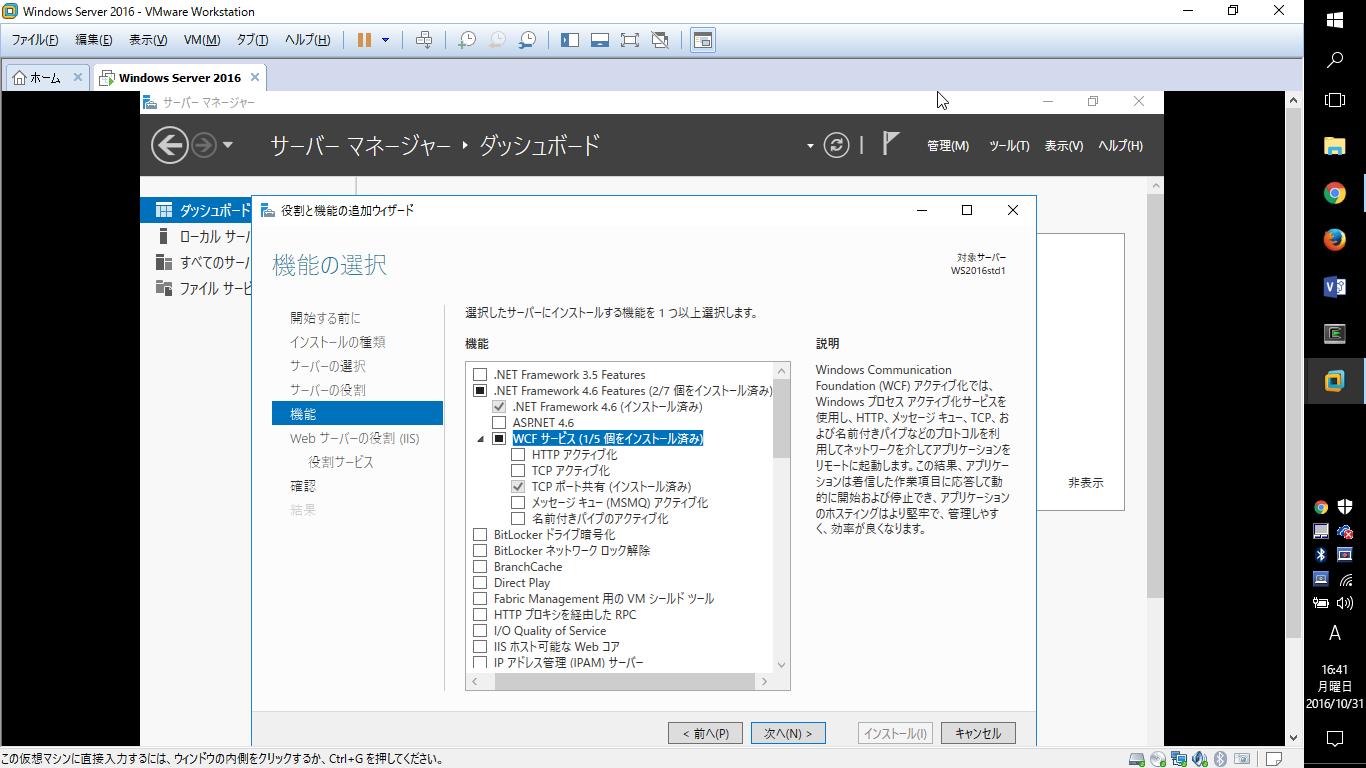Click the VMware pause VM button
This screenshot has width=1366, height=768.
pos(364,40)
